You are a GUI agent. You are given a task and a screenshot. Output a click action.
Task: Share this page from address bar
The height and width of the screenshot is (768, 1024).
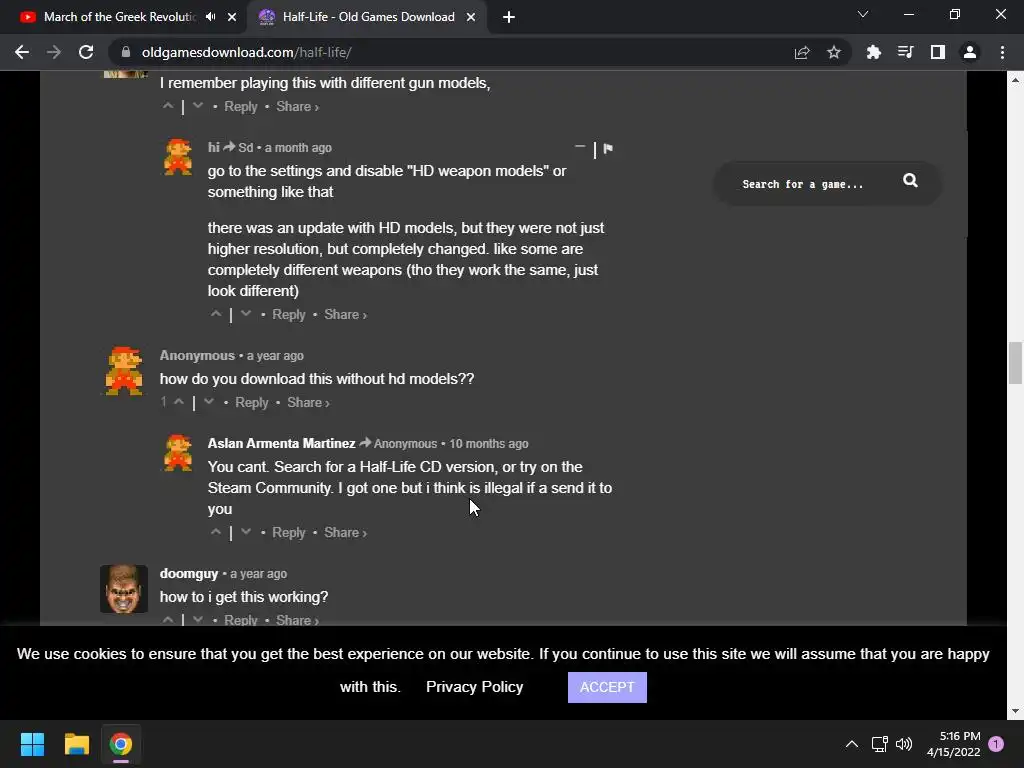tap(802, 52)
